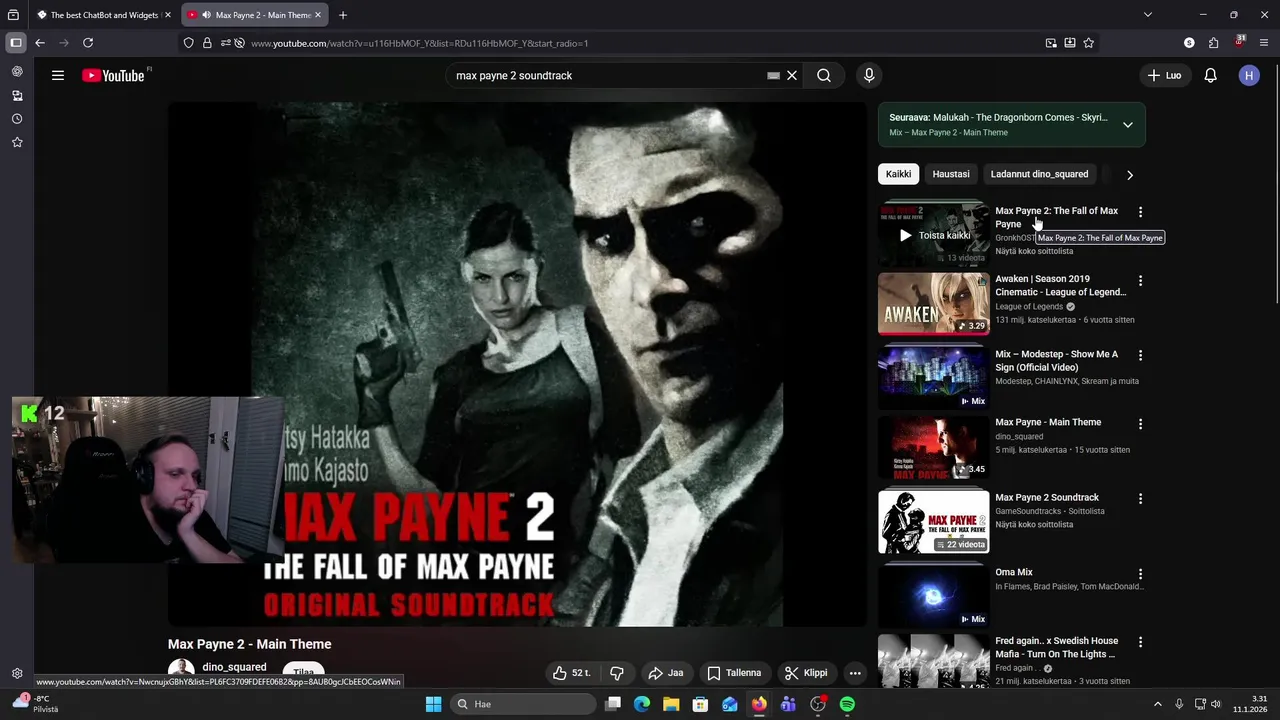Open options for Awaken Season 2019 video

(1140, 281)
